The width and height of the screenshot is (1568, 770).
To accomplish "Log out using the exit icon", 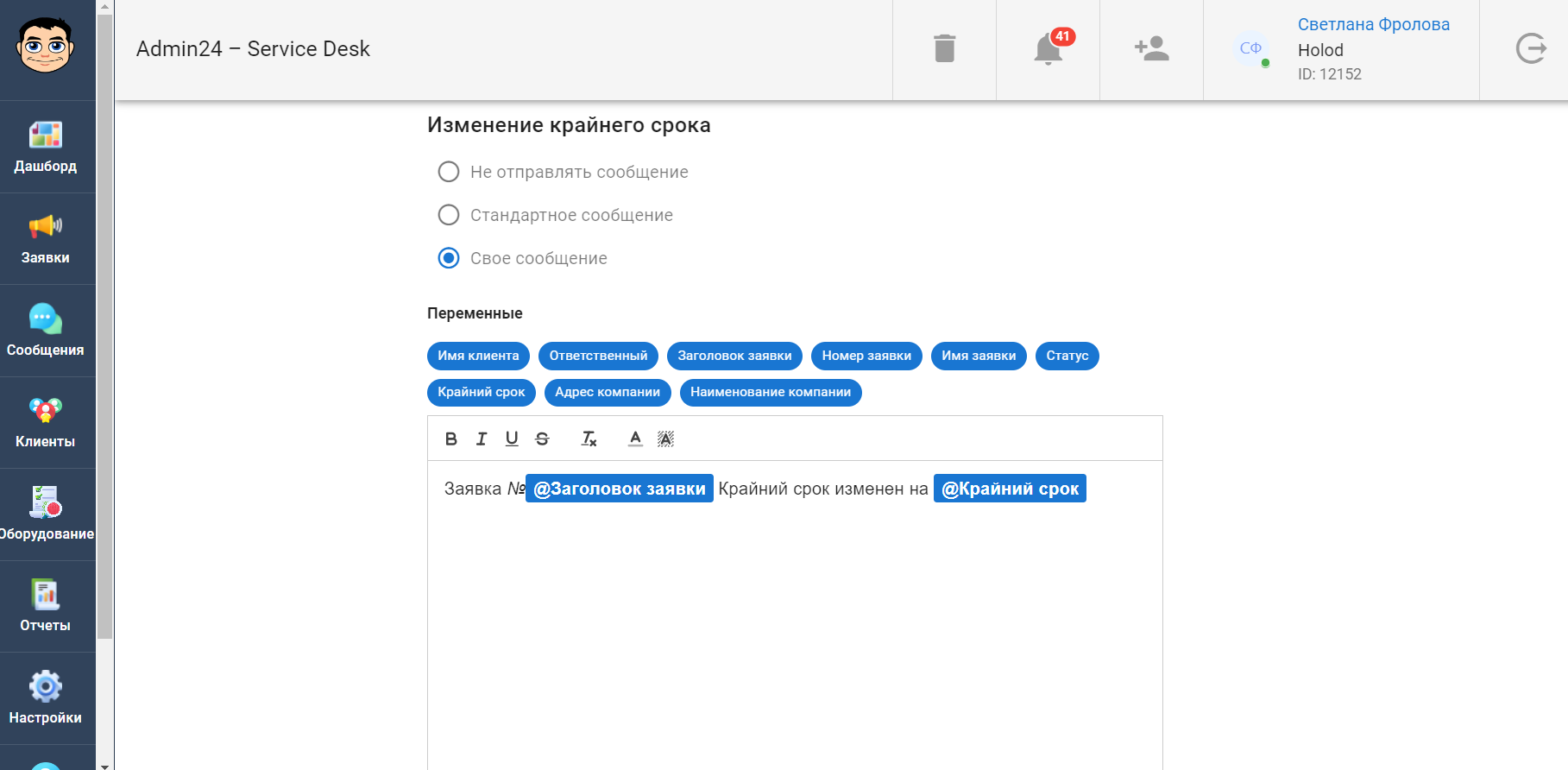I will tap(1532, 48).
